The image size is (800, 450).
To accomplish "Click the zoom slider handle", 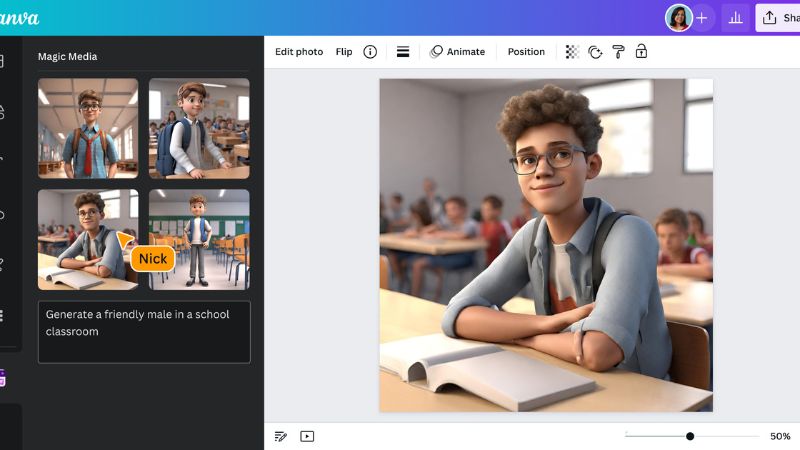I will [x=690, y=436].
